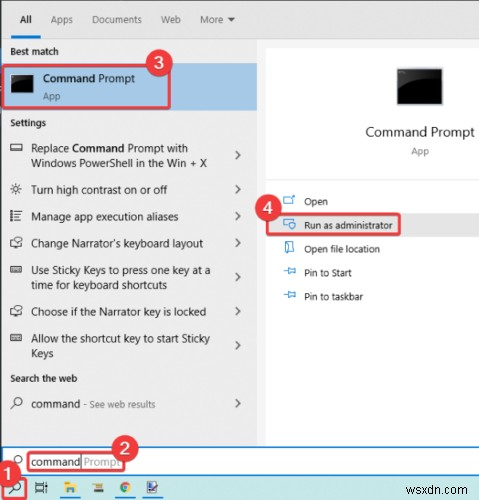Switch to the Apps tab
This screenshot has height=500, width=479.
coord(62,20)
